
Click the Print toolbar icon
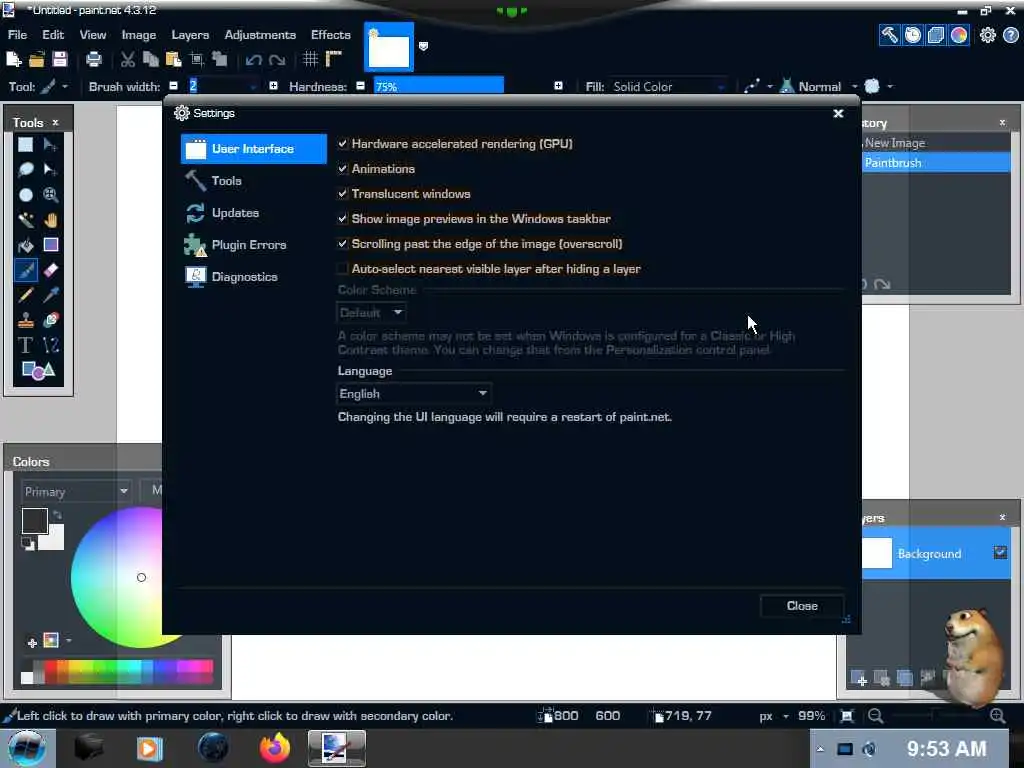click(94, 59)
